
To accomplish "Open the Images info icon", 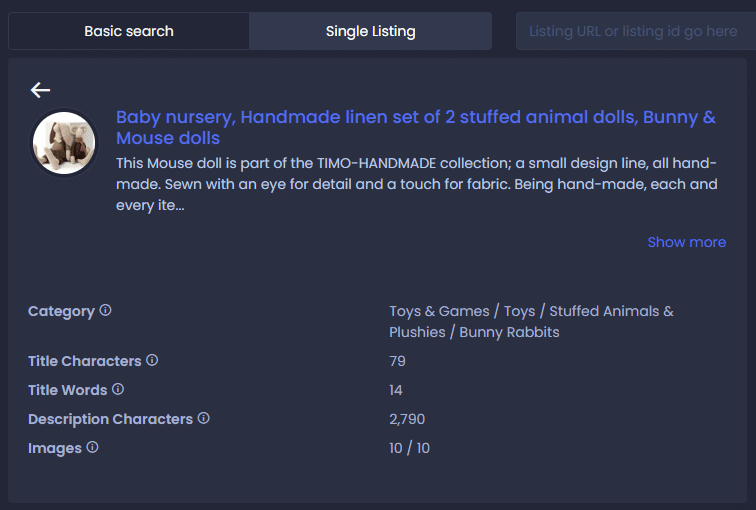I will click(92, 447).
